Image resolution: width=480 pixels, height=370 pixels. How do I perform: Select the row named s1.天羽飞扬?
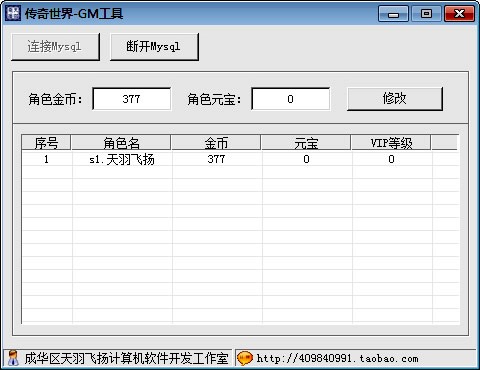(241, 159)
